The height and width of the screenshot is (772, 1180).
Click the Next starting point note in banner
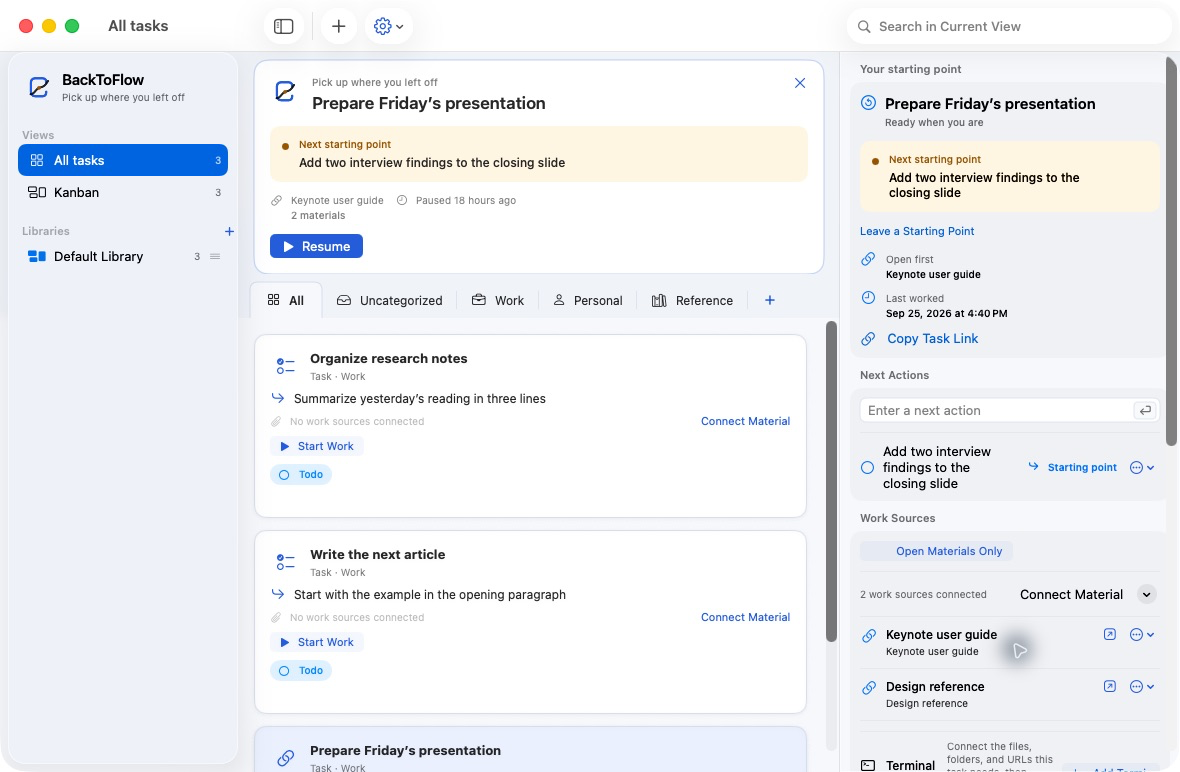(x=539, y=154)
